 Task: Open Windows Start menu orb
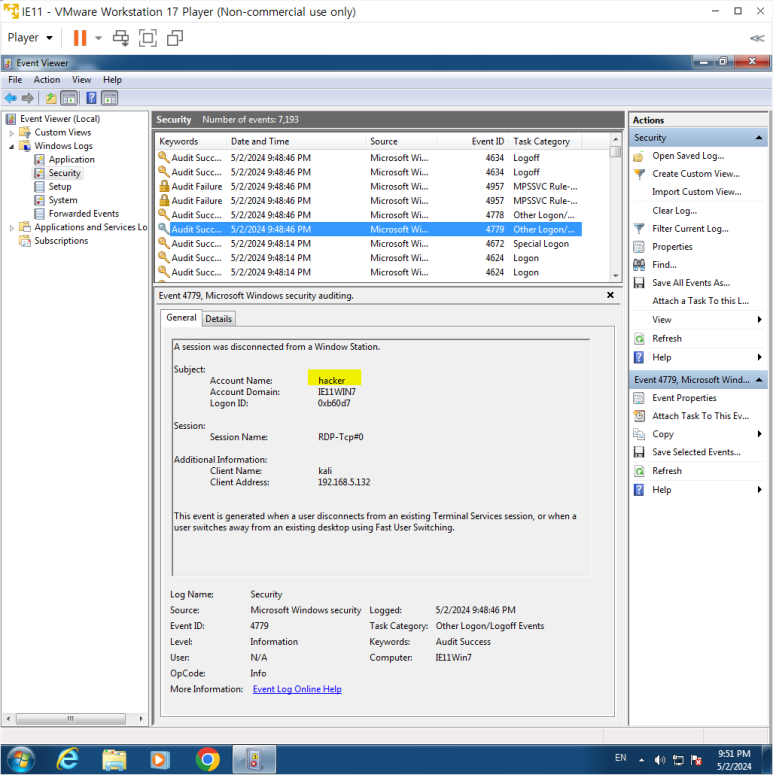tap(20, 760)
